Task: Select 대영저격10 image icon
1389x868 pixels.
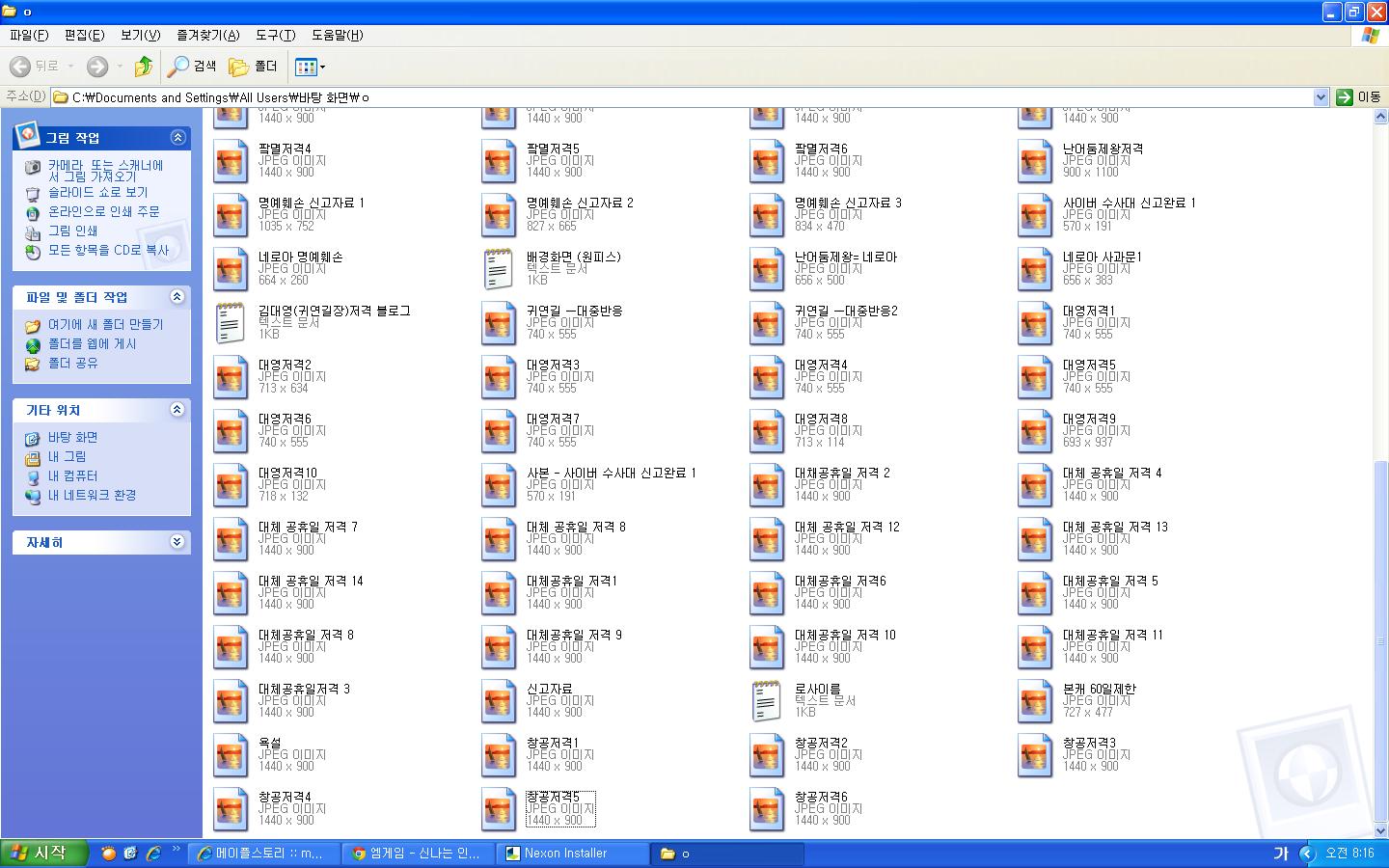Action: (231, 485)
